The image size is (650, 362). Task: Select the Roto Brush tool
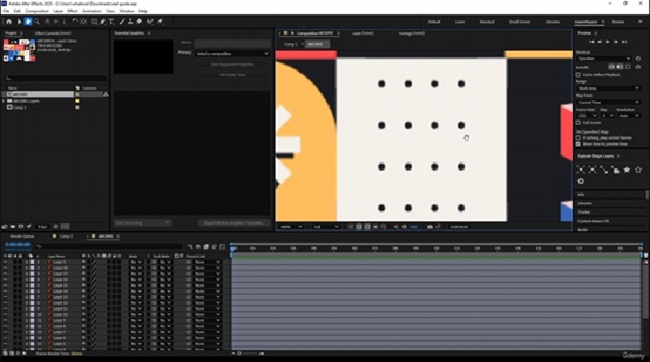[150, 22]
